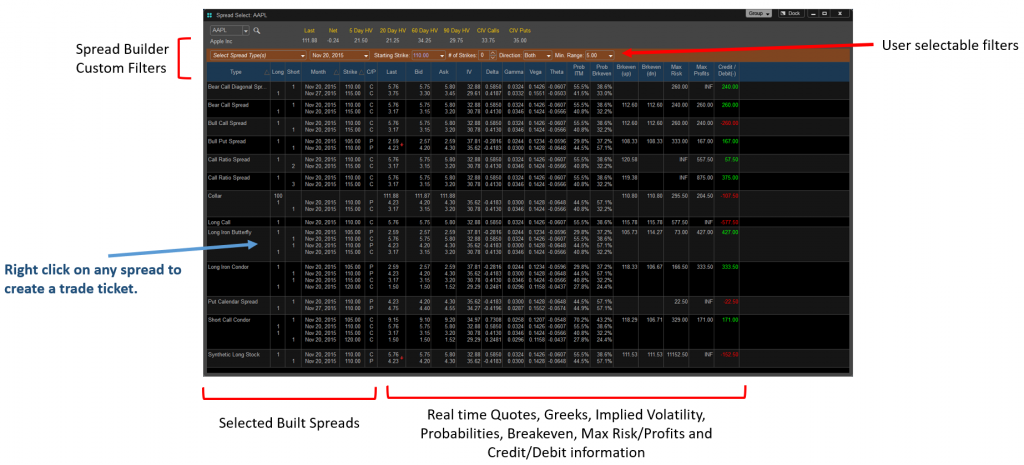This screenshot has width=1024, height=465.
Task: Click the sort triangle in Type column header
Action: (x=264, y=72)
